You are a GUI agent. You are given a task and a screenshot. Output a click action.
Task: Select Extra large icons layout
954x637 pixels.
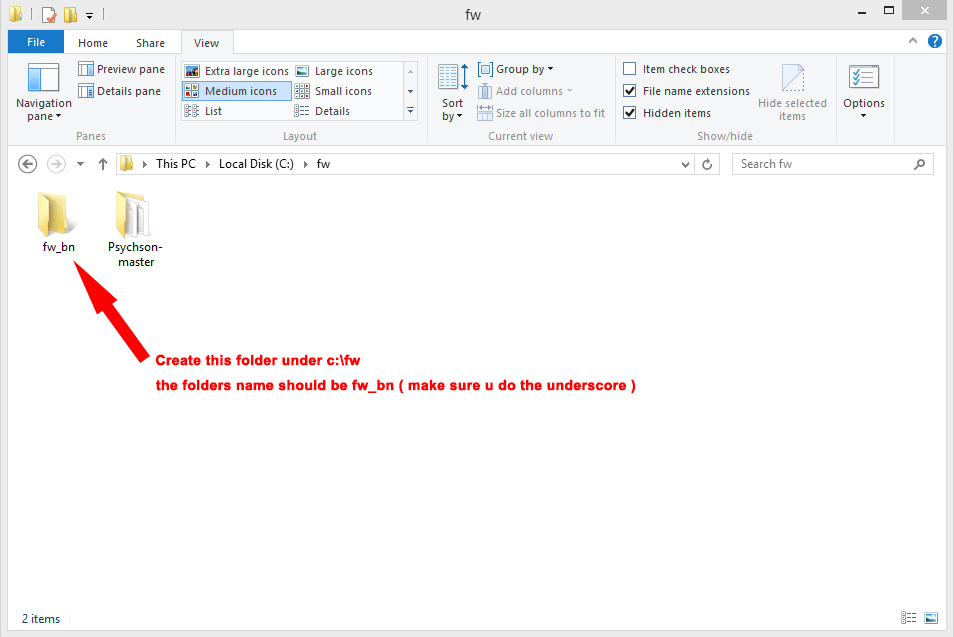click(236, 71)
